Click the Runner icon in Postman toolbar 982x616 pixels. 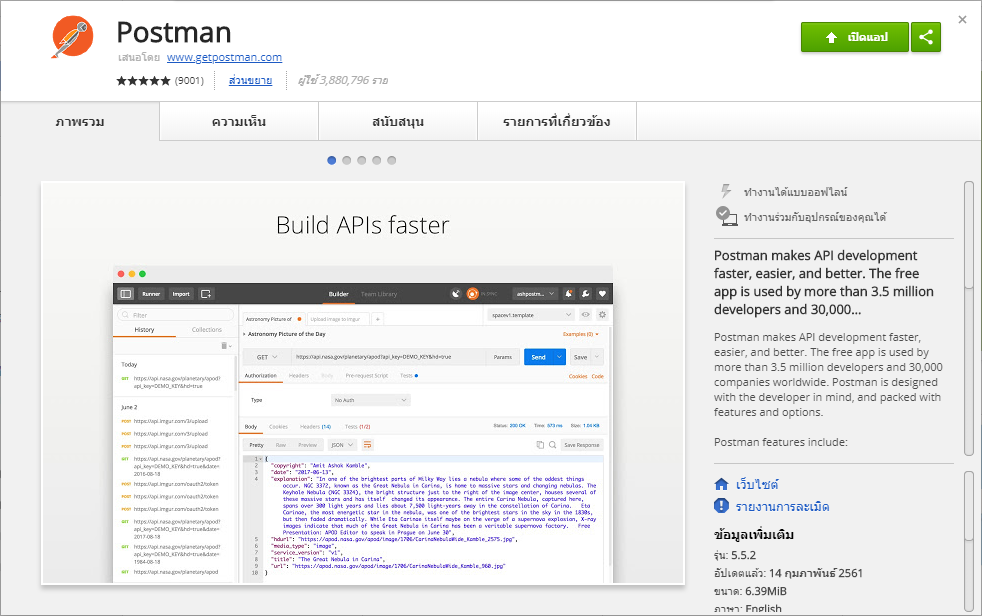151,294
